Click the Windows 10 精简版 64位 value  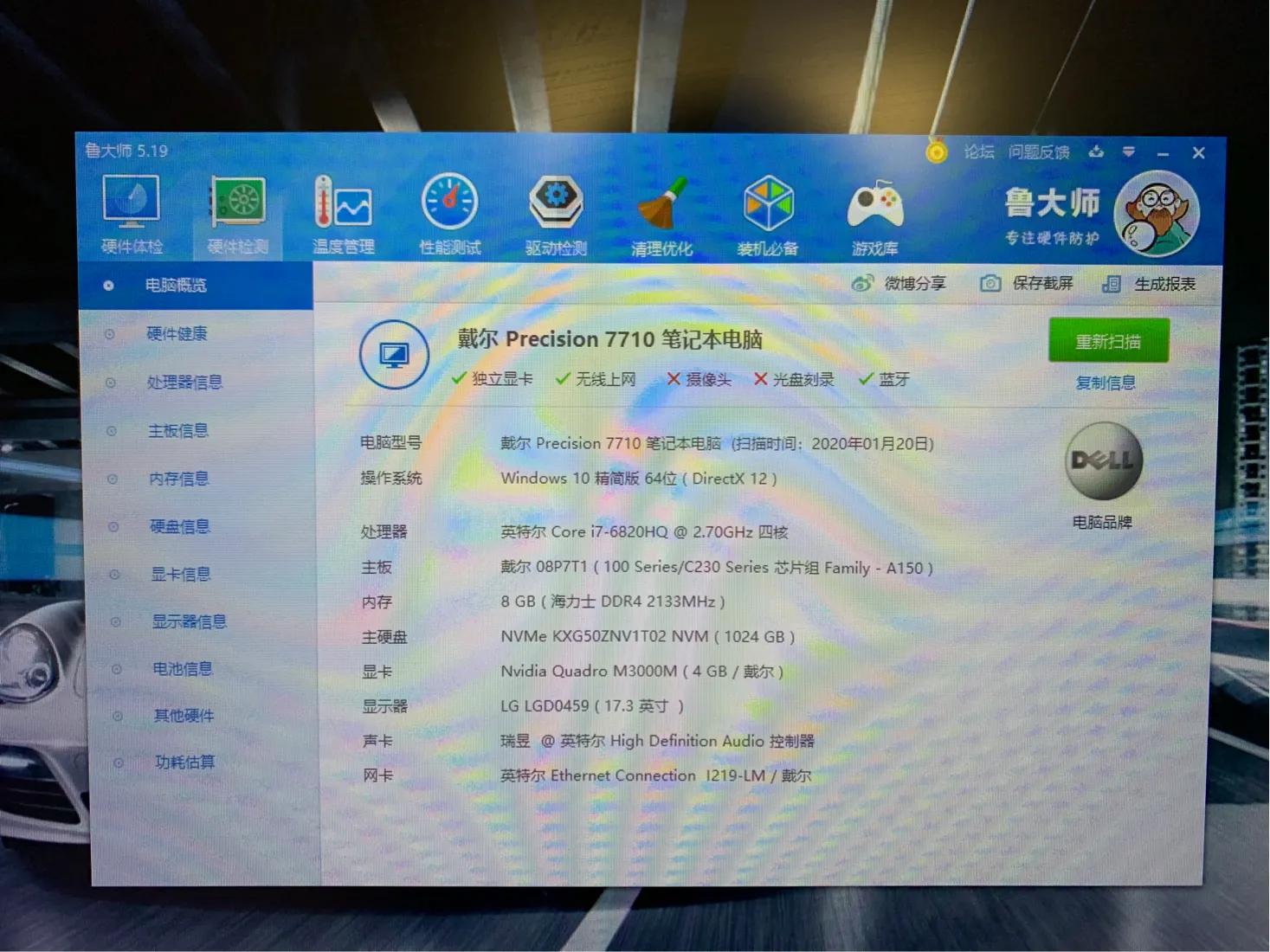coord(639,479)
